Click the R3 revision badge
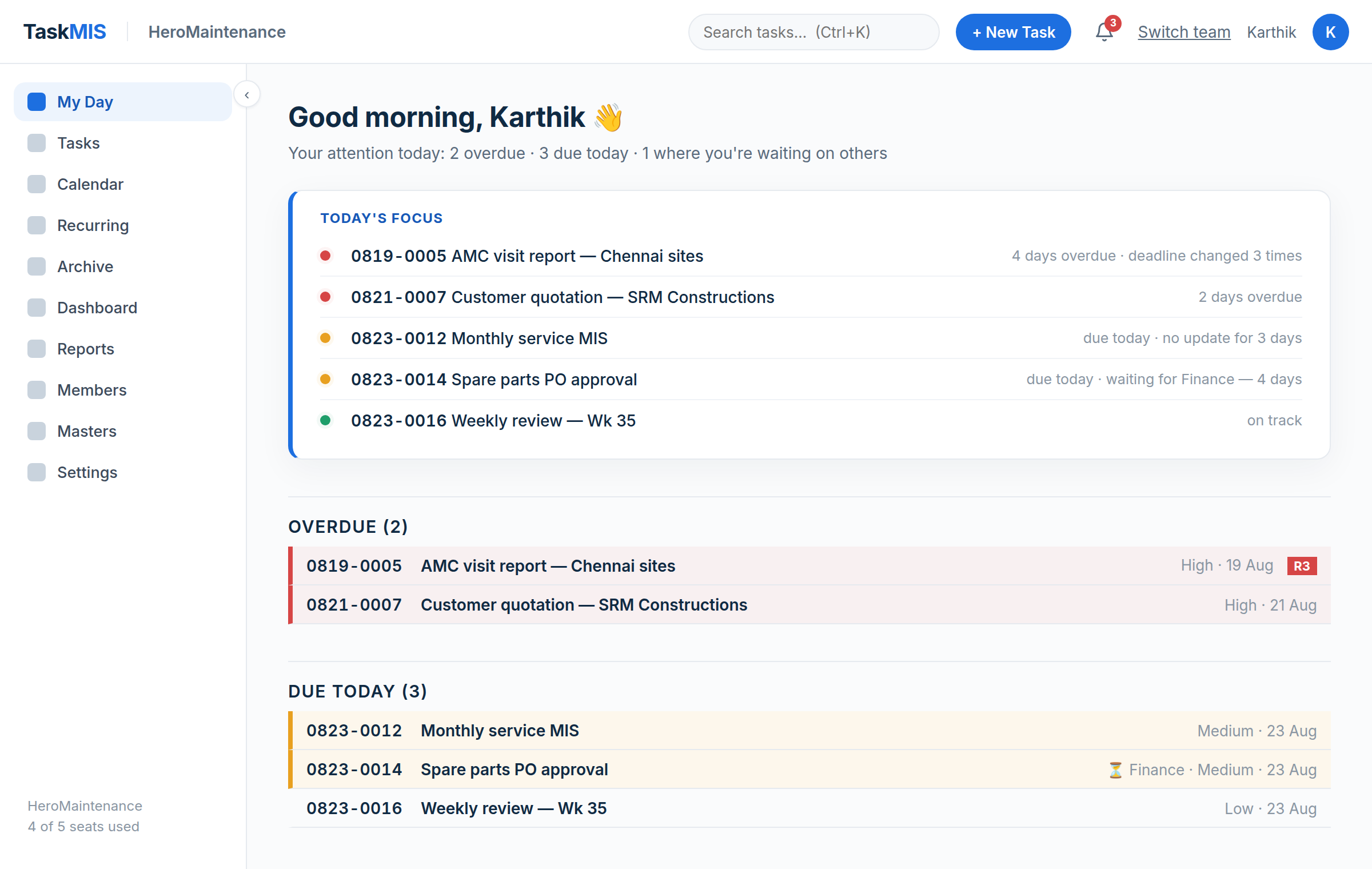The width and height of the screenshot is (1372, 869). [x=1302, y=566]
